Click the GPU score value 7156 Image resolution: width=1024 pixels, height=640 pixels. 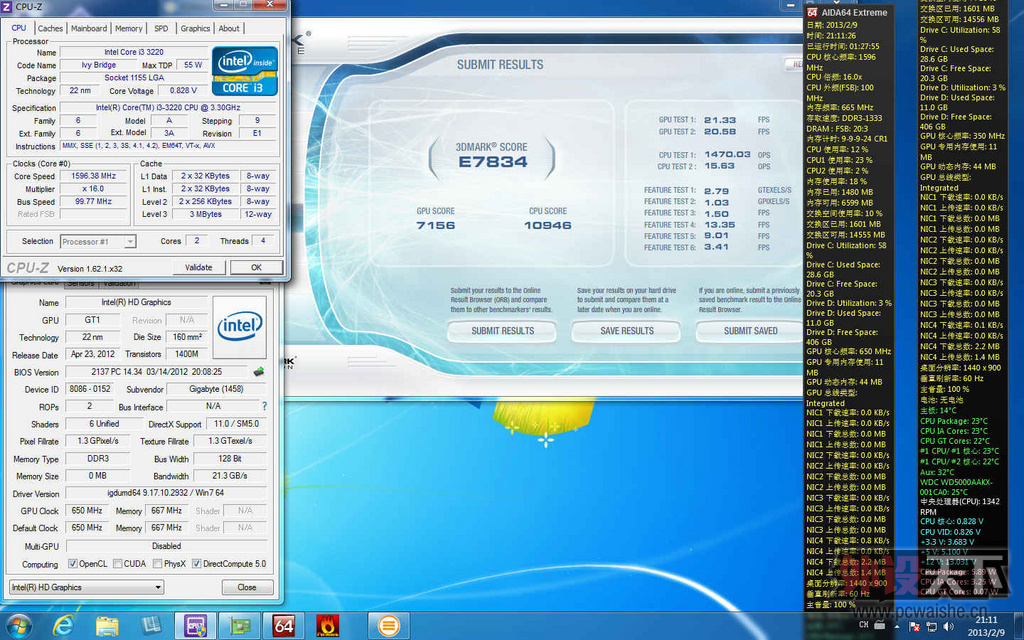436,225
